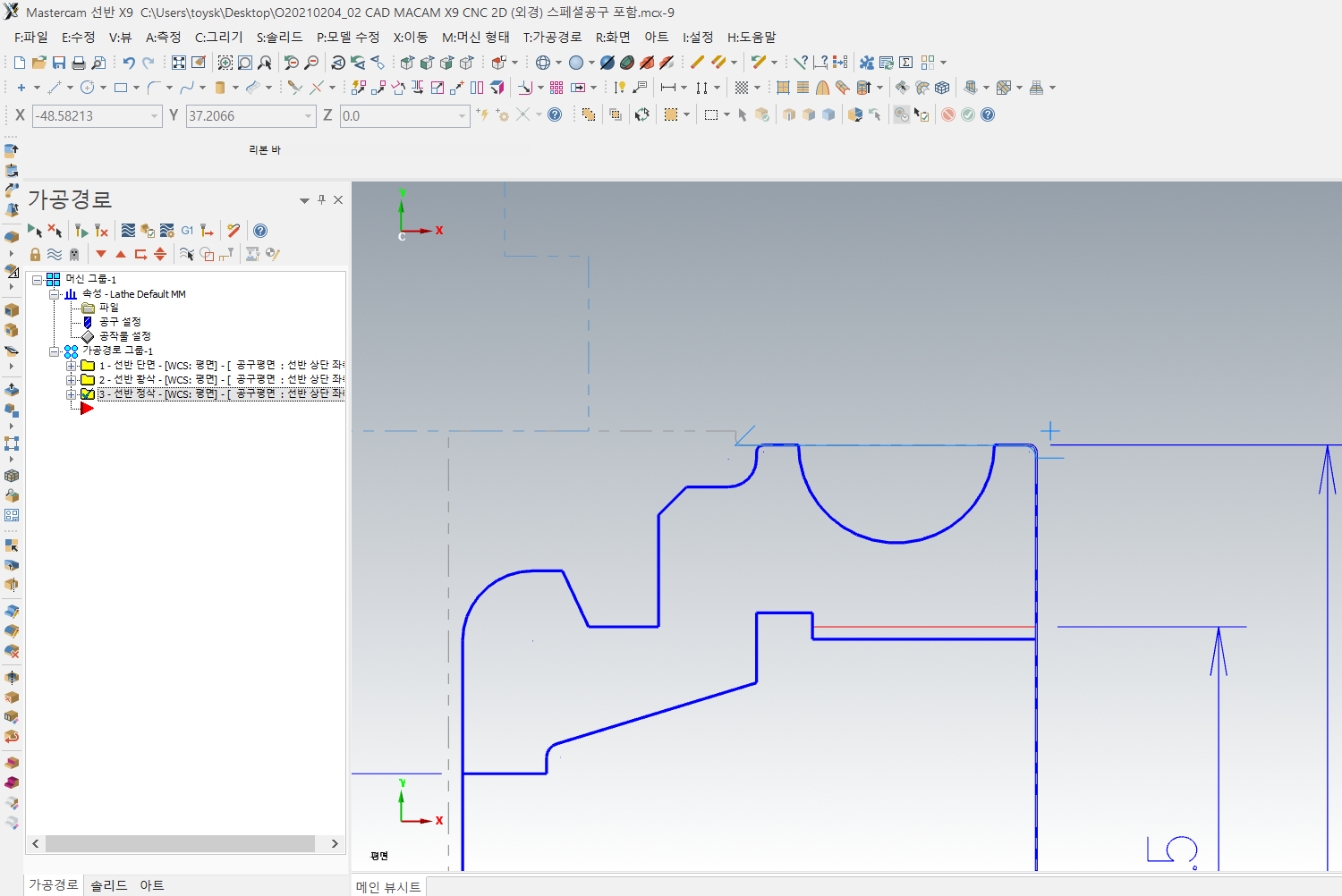Image resolution: width=1342 pixels, height=896 pixels.
Task: Open 공구 설정 tool settings item
Action: [120, 322]
